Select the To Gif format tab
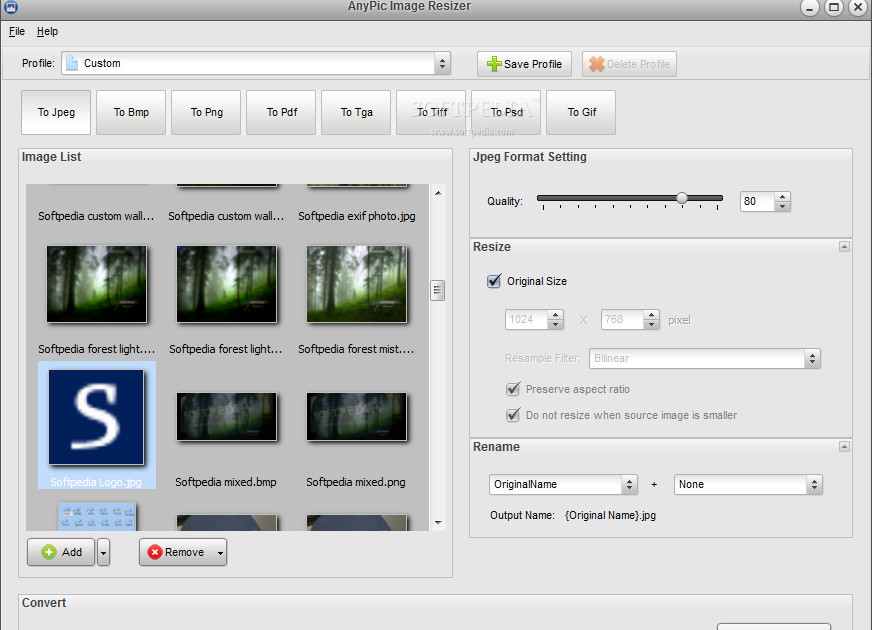This screenshot has height=630, width=872. coord(582,112)
